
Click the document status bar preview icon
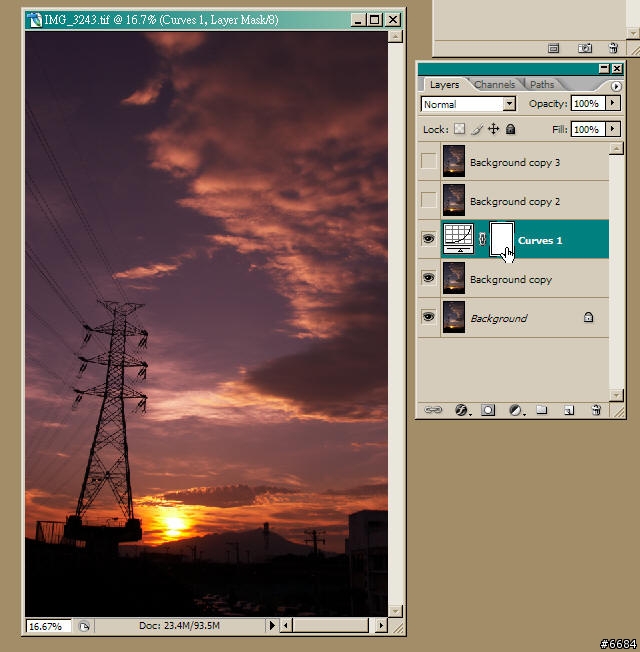[x=84, y=626]
